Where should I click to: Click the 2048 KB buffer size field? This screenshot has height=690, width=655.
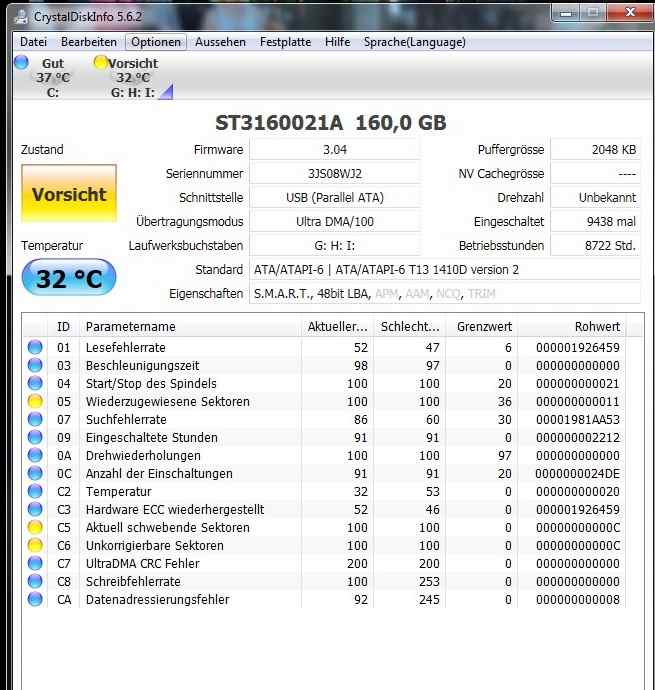(x=596, y=150)
